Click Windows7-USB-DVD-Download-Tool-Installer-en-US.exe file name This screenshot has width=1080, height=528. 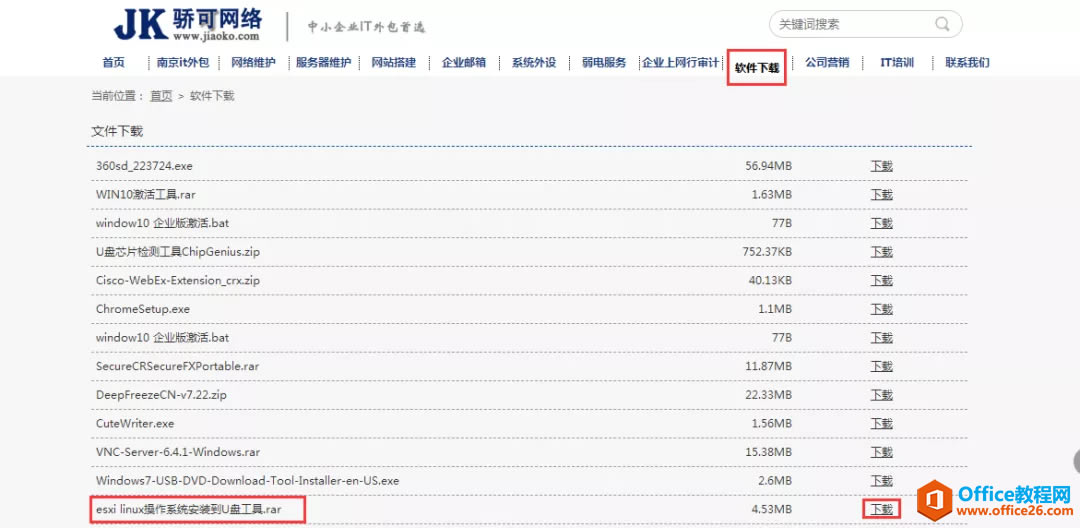247,481
